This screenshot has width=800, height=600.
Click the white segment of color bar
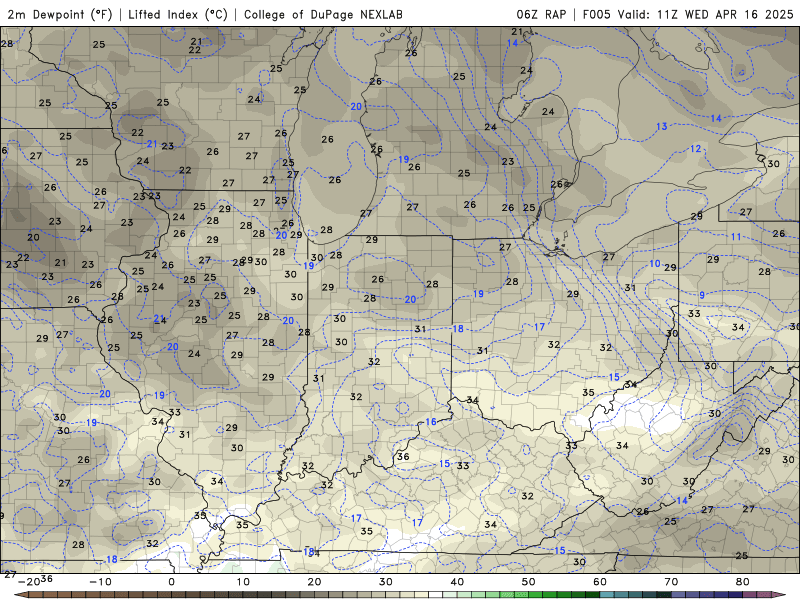click(x=436, y=595)
